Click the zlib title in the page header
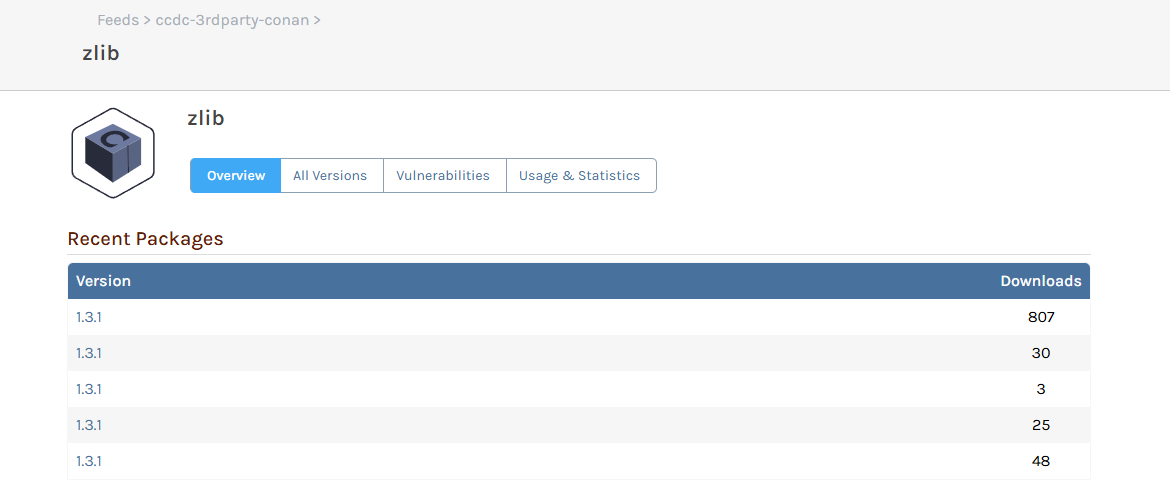 click(101, 53)
